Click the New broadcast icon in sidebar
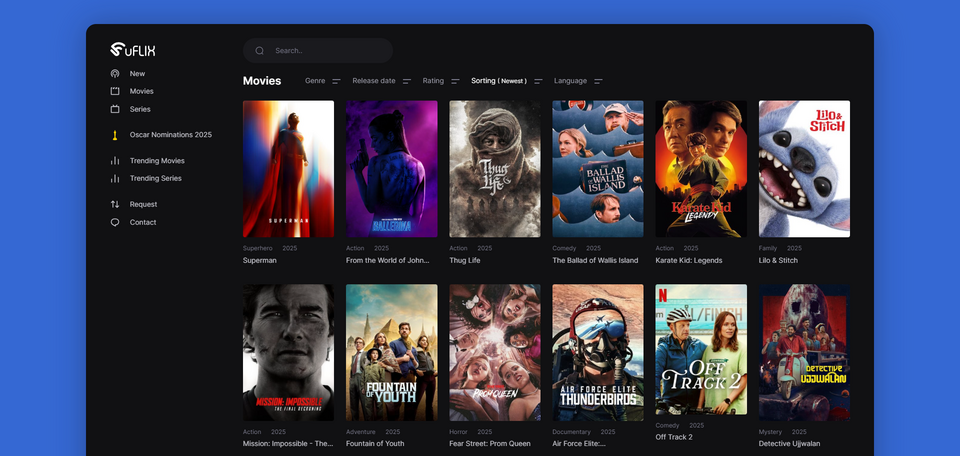This screenshot has height=456, width=960. [114, 73]
